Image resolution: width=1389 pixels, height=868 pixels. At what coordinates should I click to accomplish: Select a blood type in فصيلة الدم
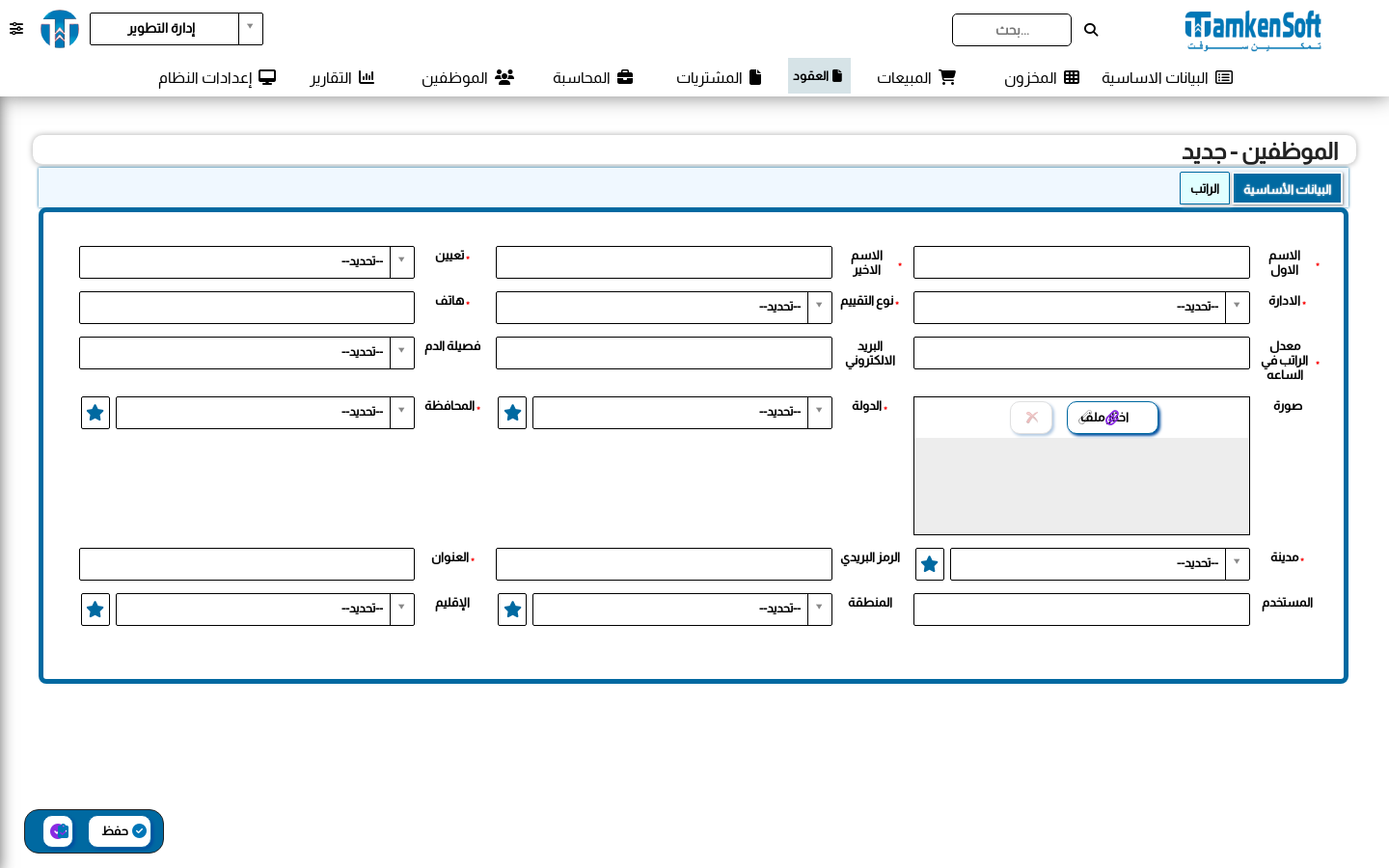coord(247,353)
